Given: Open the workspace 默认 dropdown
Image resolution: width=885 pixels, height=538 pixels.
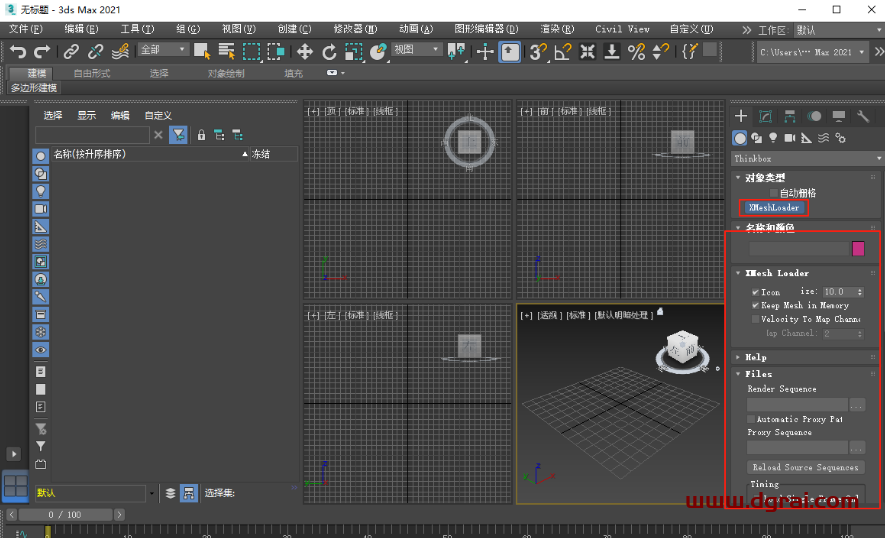Looking at the screenshot, I should coord(839,30).
